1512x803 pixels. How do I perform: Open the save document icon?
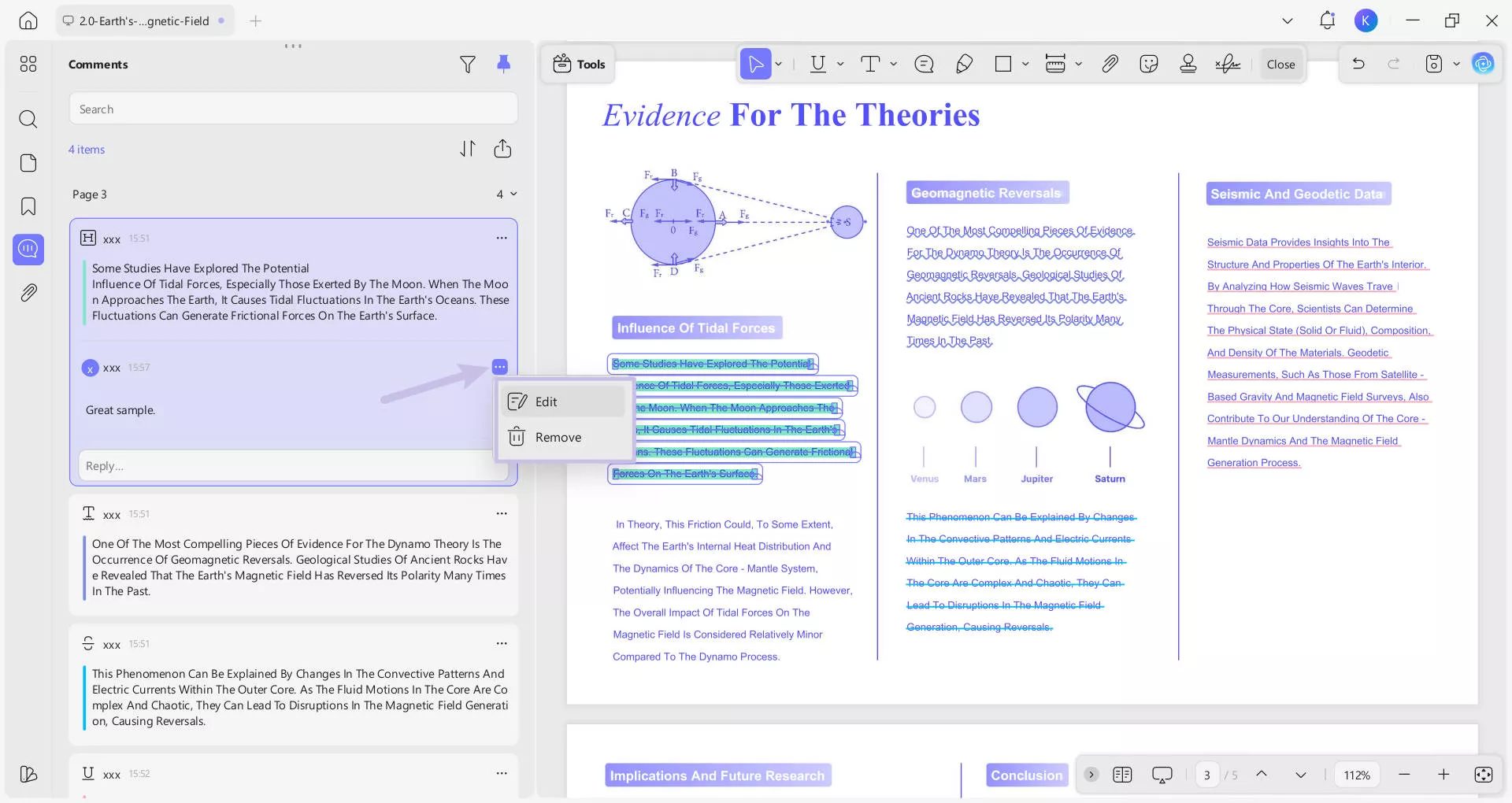[1434, 65]
